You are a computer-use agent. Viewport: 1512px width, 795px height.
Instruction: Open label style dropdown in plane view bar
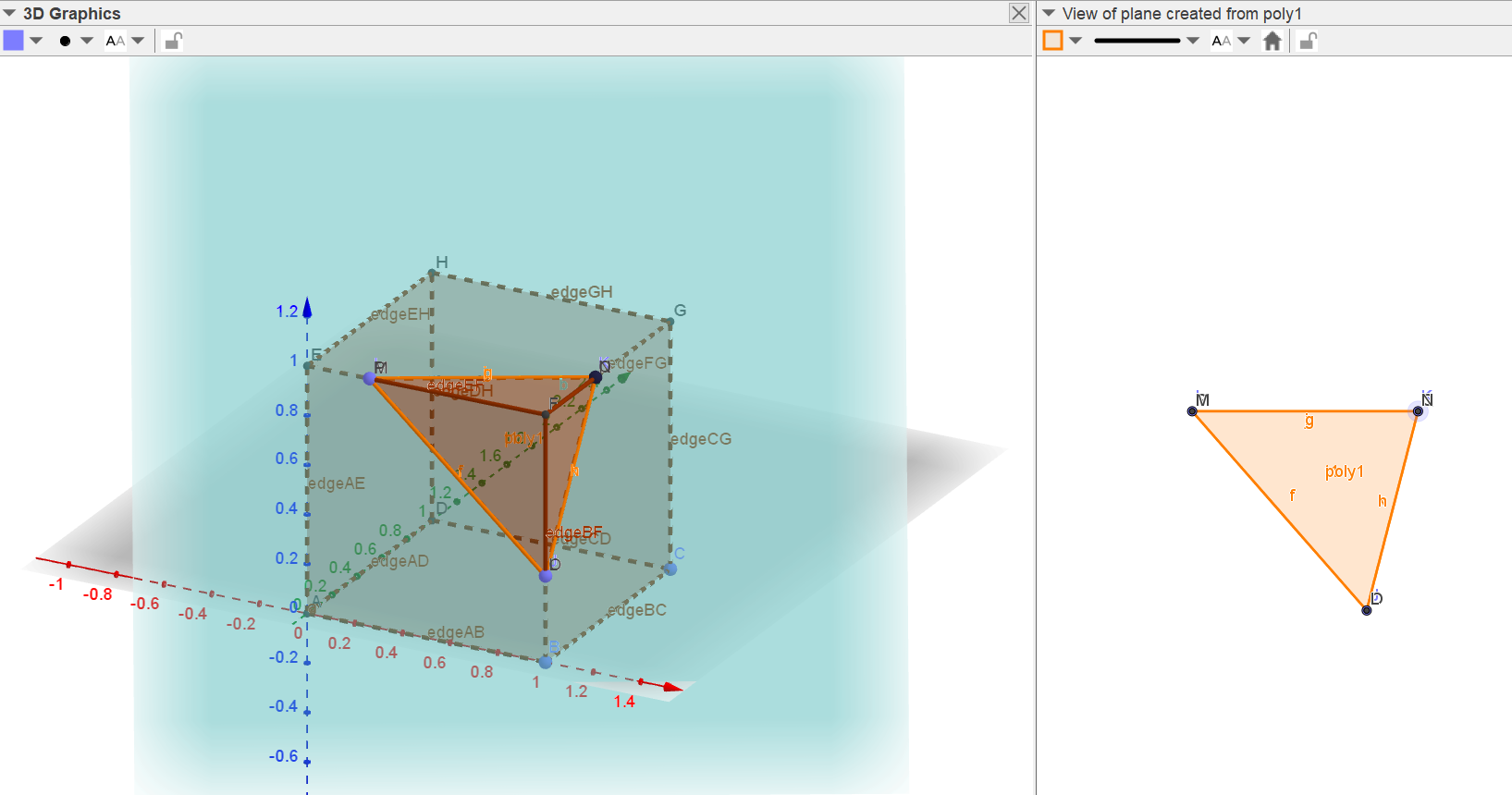click(1244, 40)
